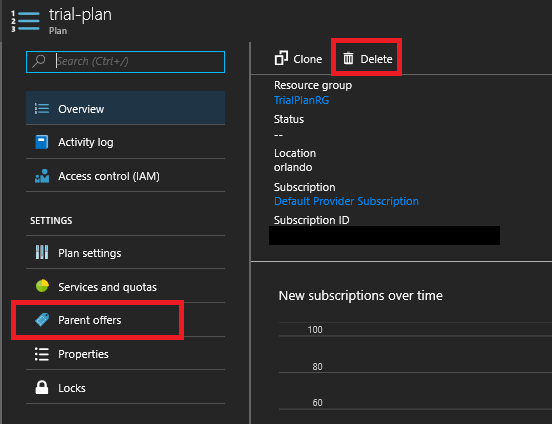
Task: Open the Properties section
Action: [x=125, y=354]
